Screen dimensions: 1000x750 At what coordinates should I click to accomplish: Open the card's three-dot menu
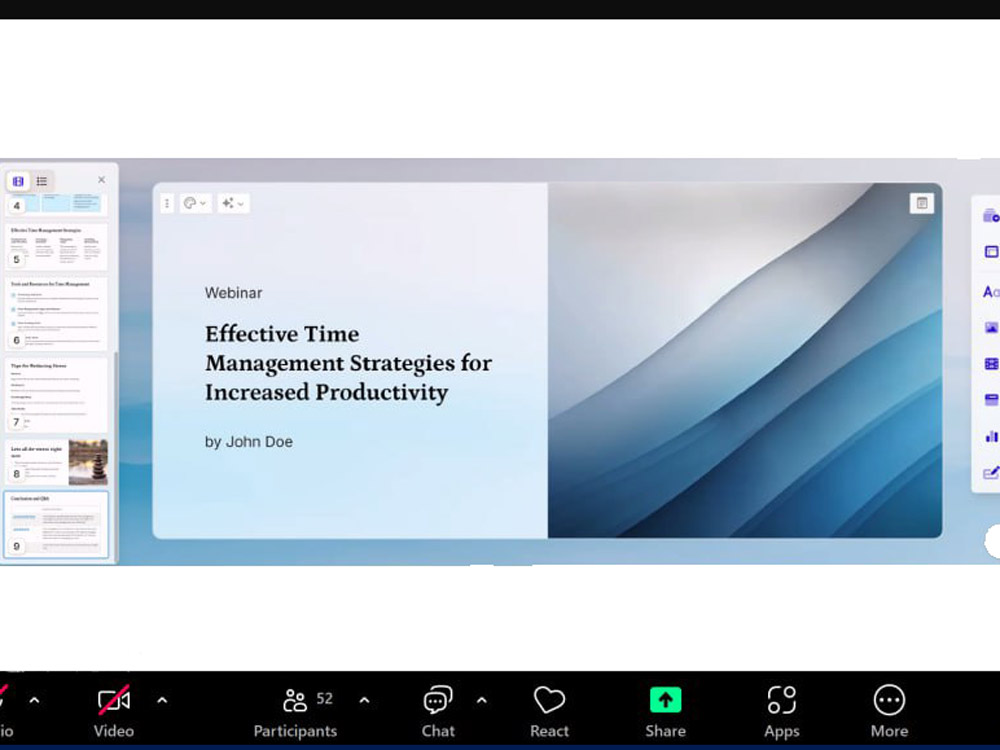tap(167, 203)
